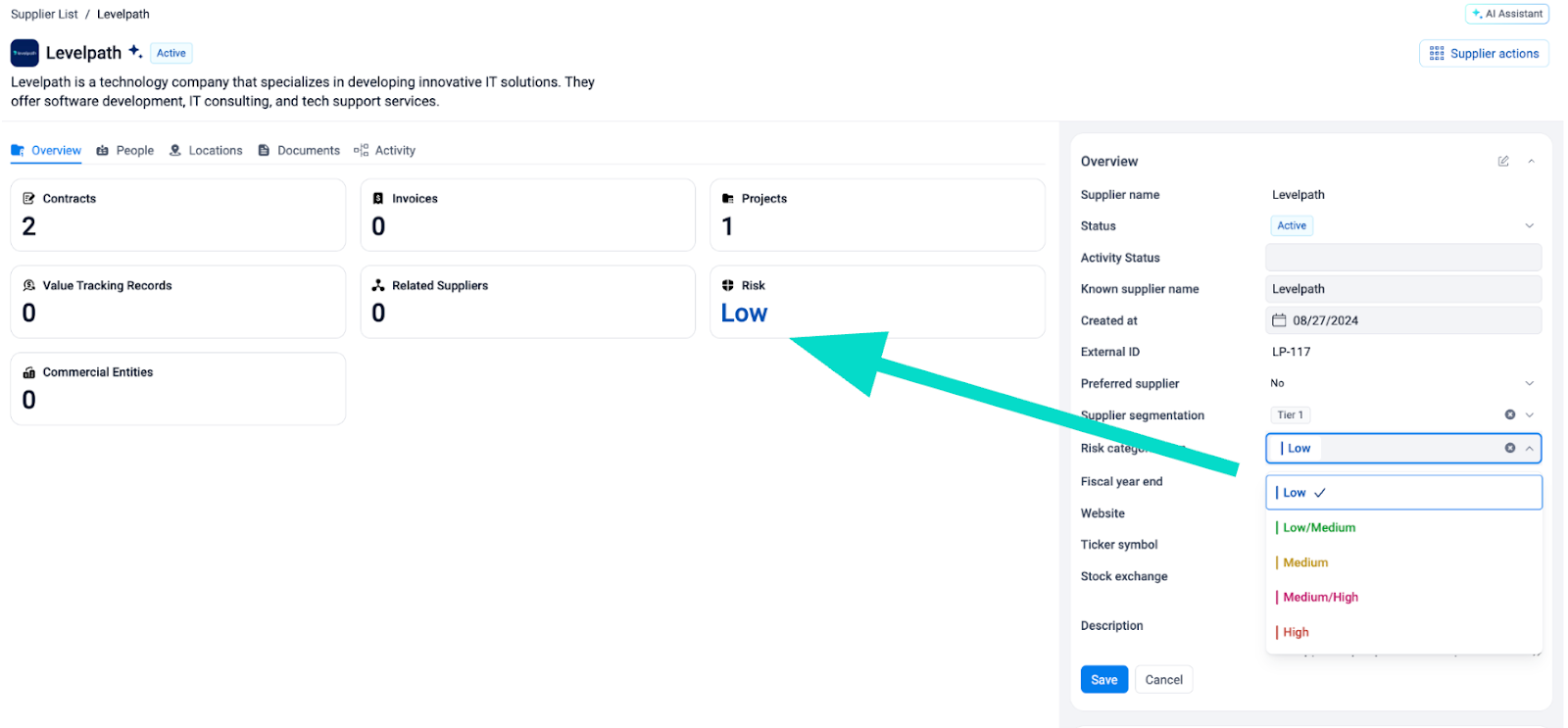Choose Medium risk category option
This screenshot has width=1568, height=728.
(1305, 562)
